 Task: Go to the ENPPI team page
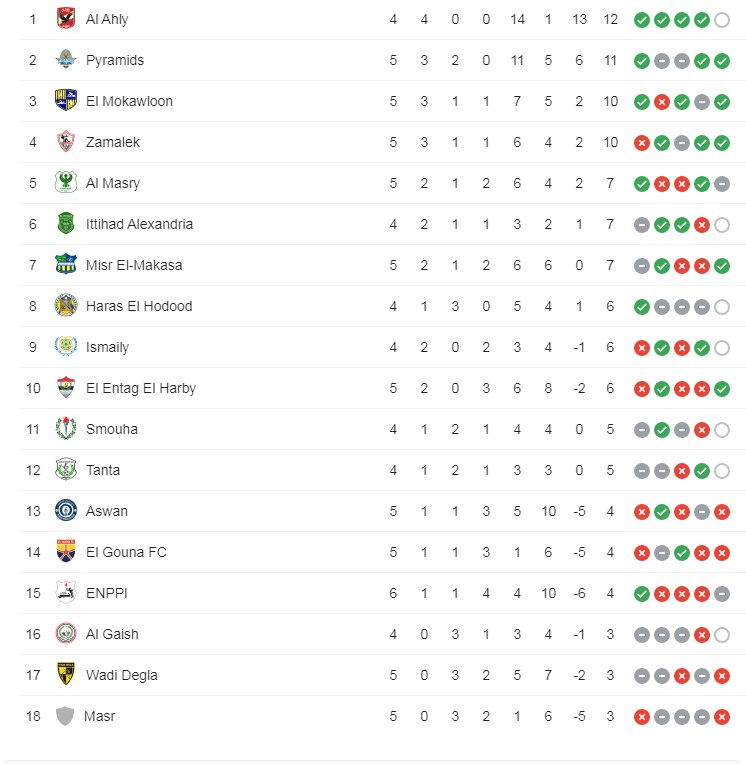[x=107, y=593]
